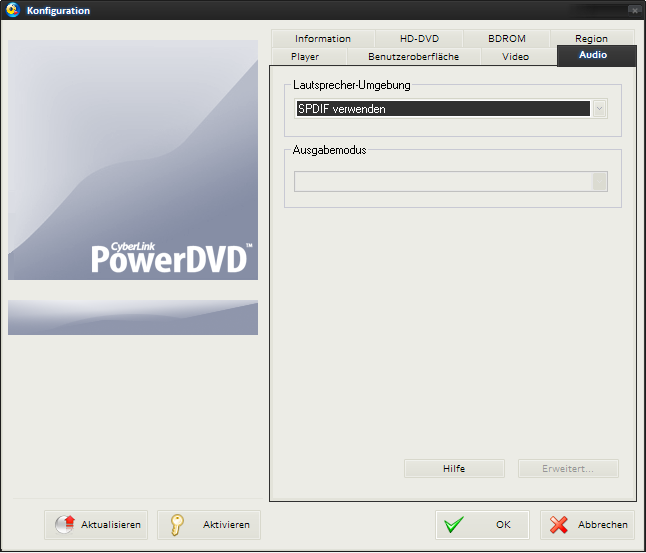Open the Information tab

click(323, 39)
